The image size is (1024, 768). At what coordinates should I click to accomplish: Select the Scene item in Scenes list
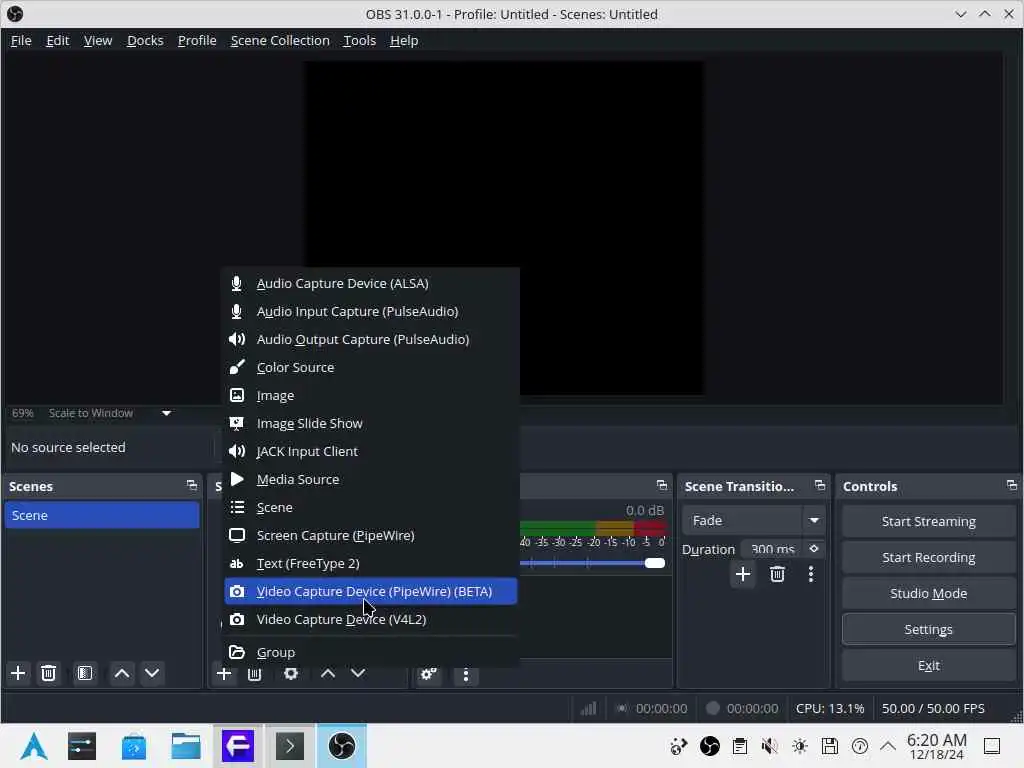pos(102,515)
